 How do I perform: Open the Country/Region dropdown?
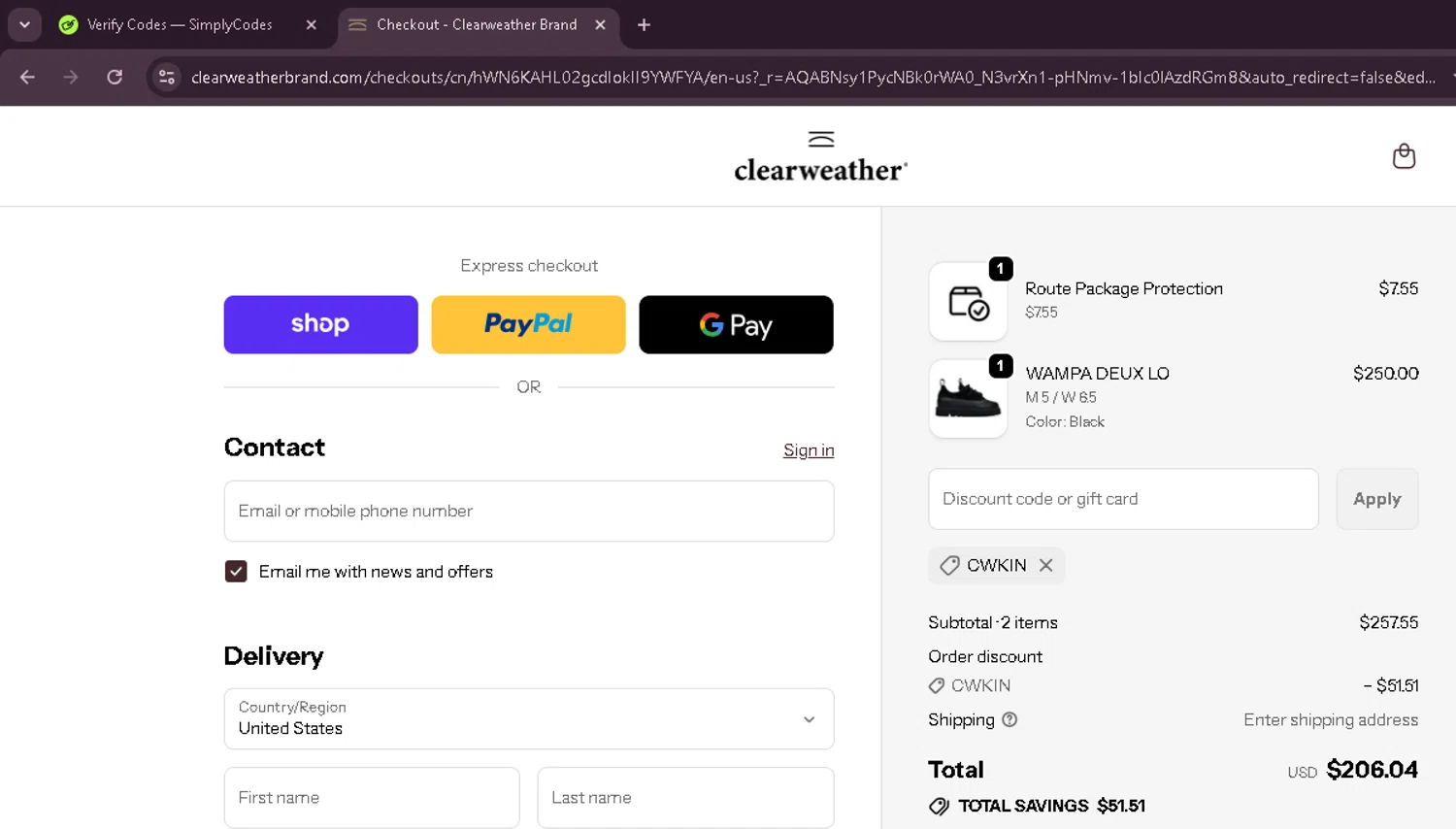(529, 719)
